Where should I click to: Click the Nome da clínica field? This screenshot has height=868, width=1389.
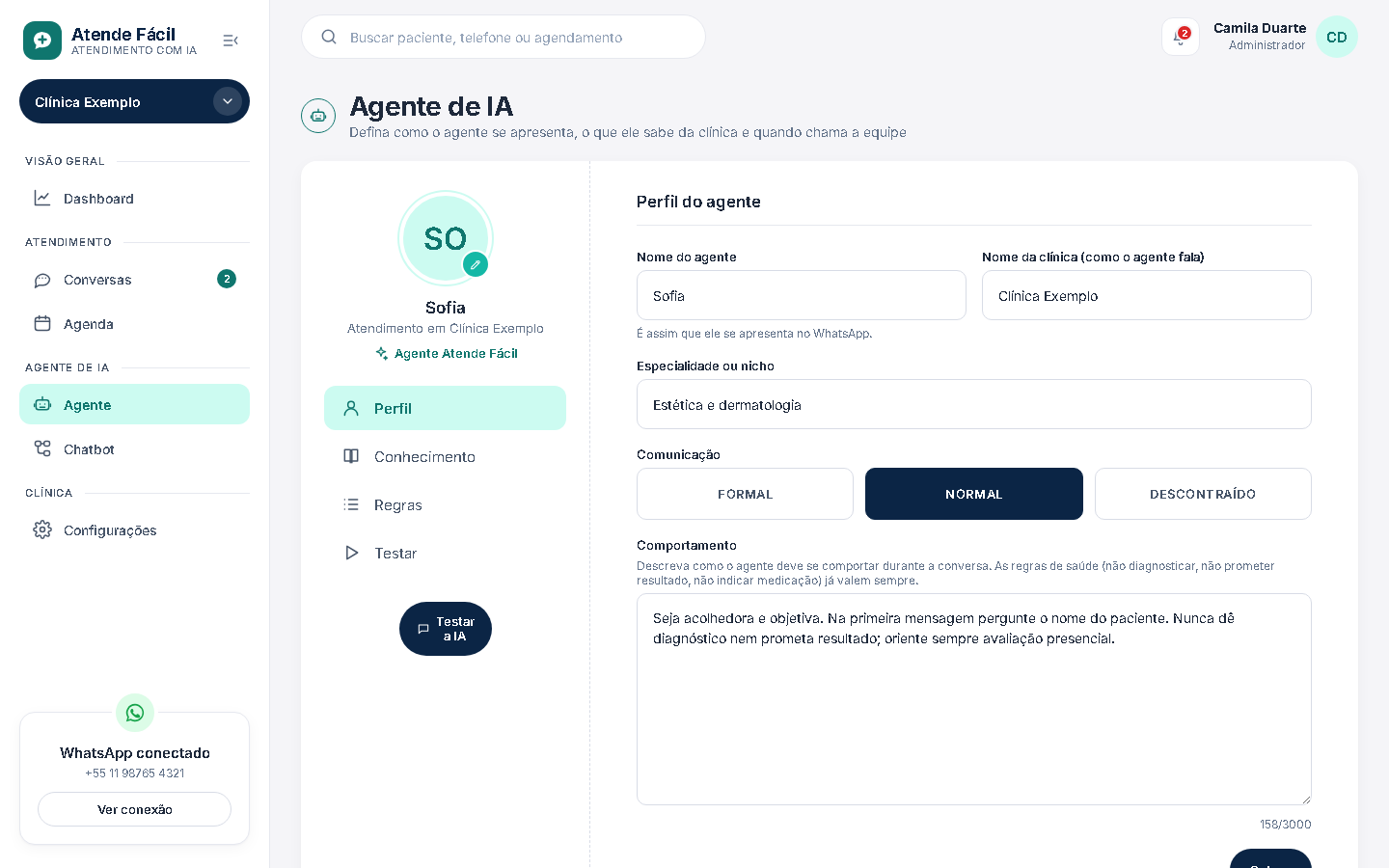1147,295
